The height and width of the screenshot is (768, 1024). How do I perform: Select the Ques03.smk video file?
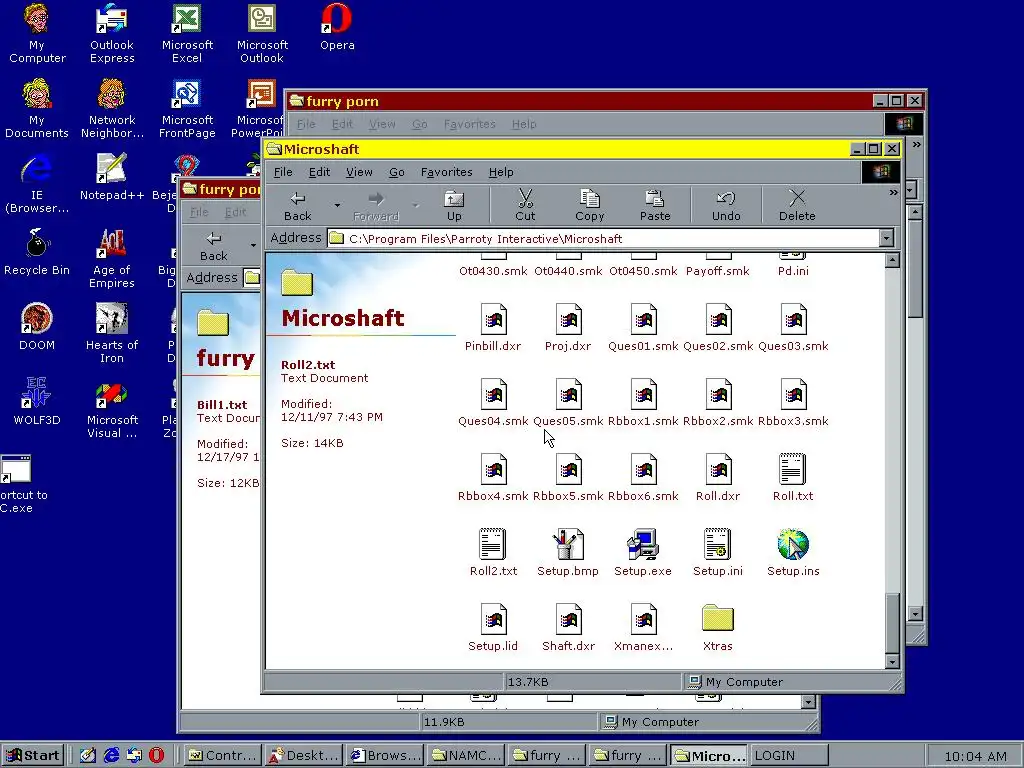[x=793, y=328]
